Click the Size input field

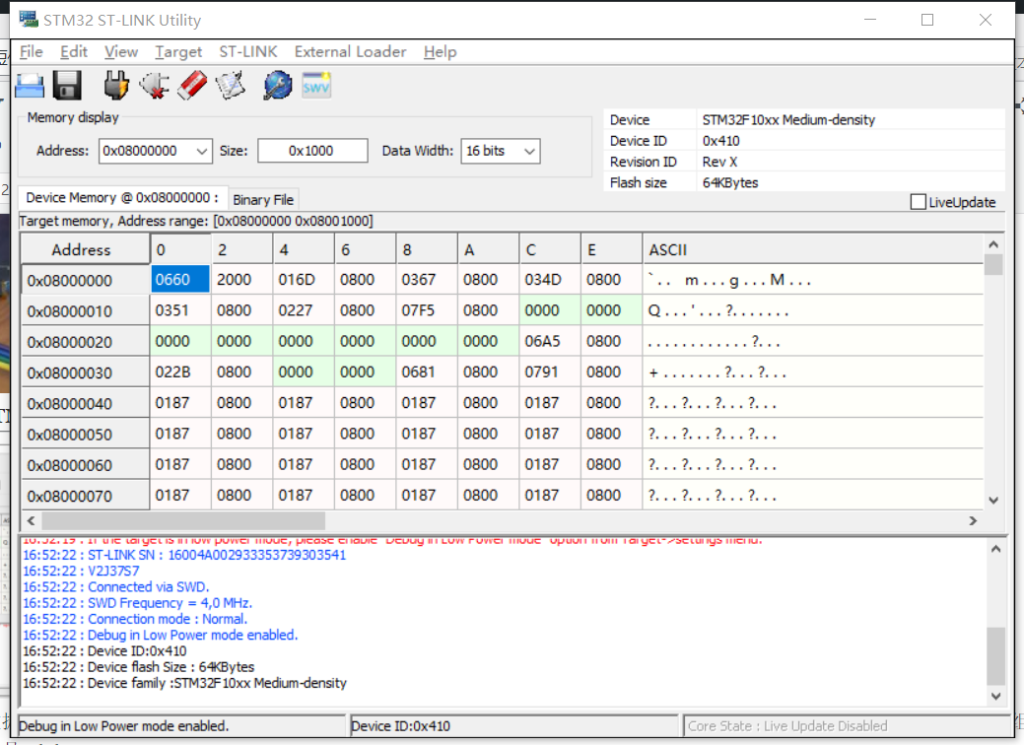click(312, 151)
